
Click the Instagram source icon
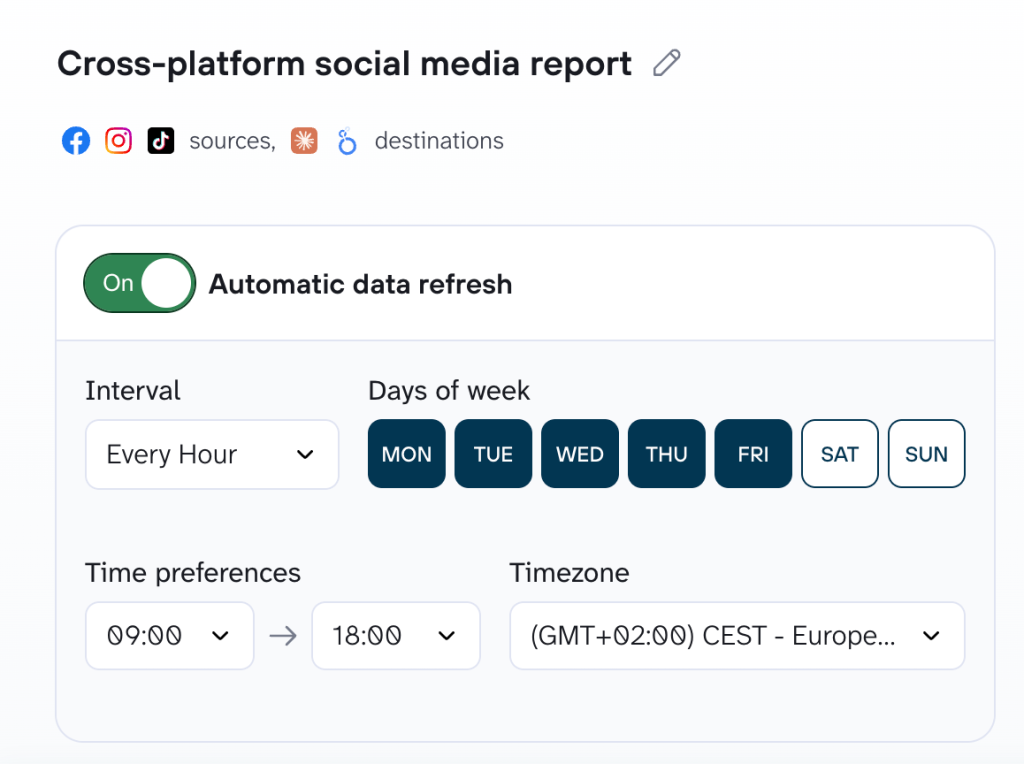click(x=118, y=140)
